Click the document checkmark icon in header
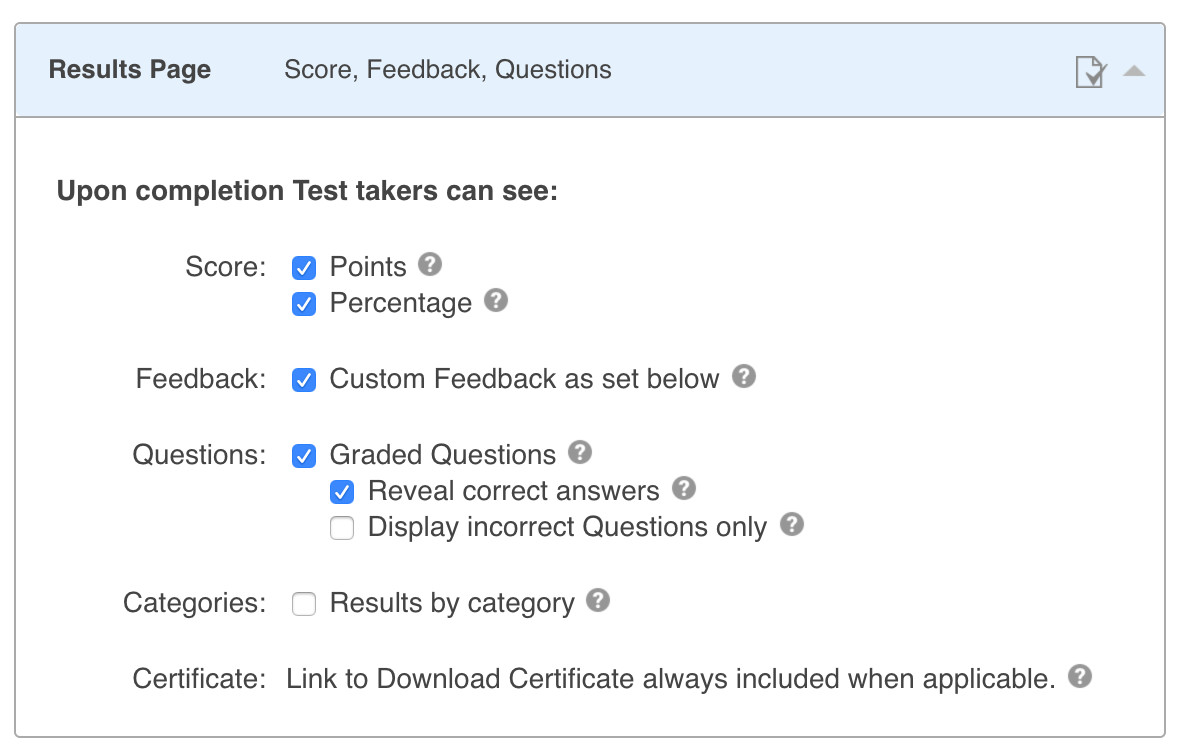Viewport: 1184px width, 746px height. tap(1091, 72)
